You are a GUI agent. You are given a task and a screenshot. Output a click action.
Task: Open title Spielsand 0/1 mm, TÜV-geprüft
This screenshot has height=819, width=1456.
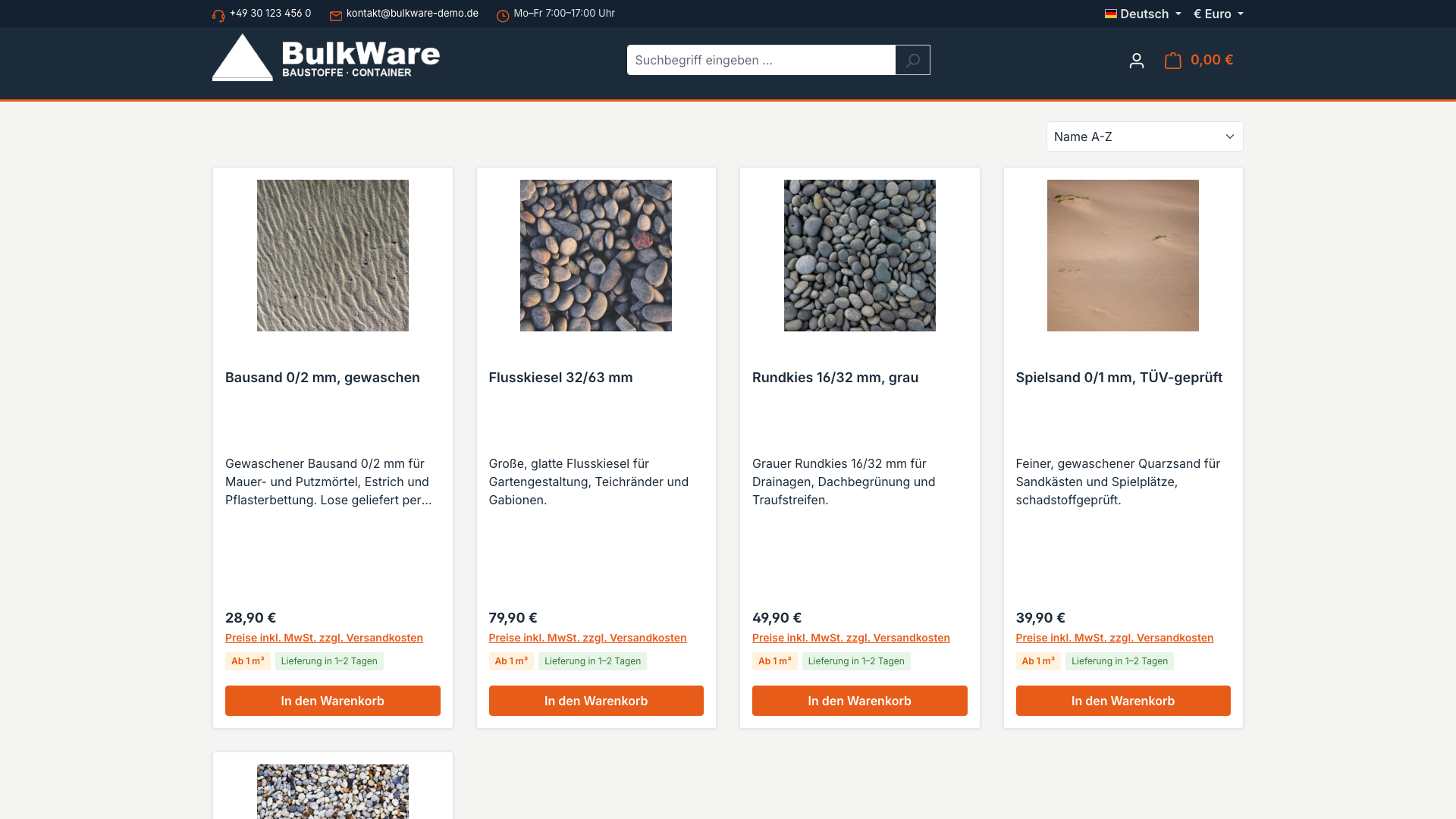pyautogui.click(x=1119, y=378)
